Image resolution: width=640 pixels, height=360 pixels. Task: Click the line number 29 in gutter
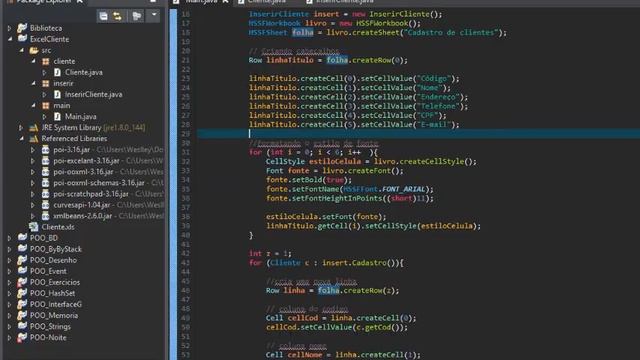(186, 134)
